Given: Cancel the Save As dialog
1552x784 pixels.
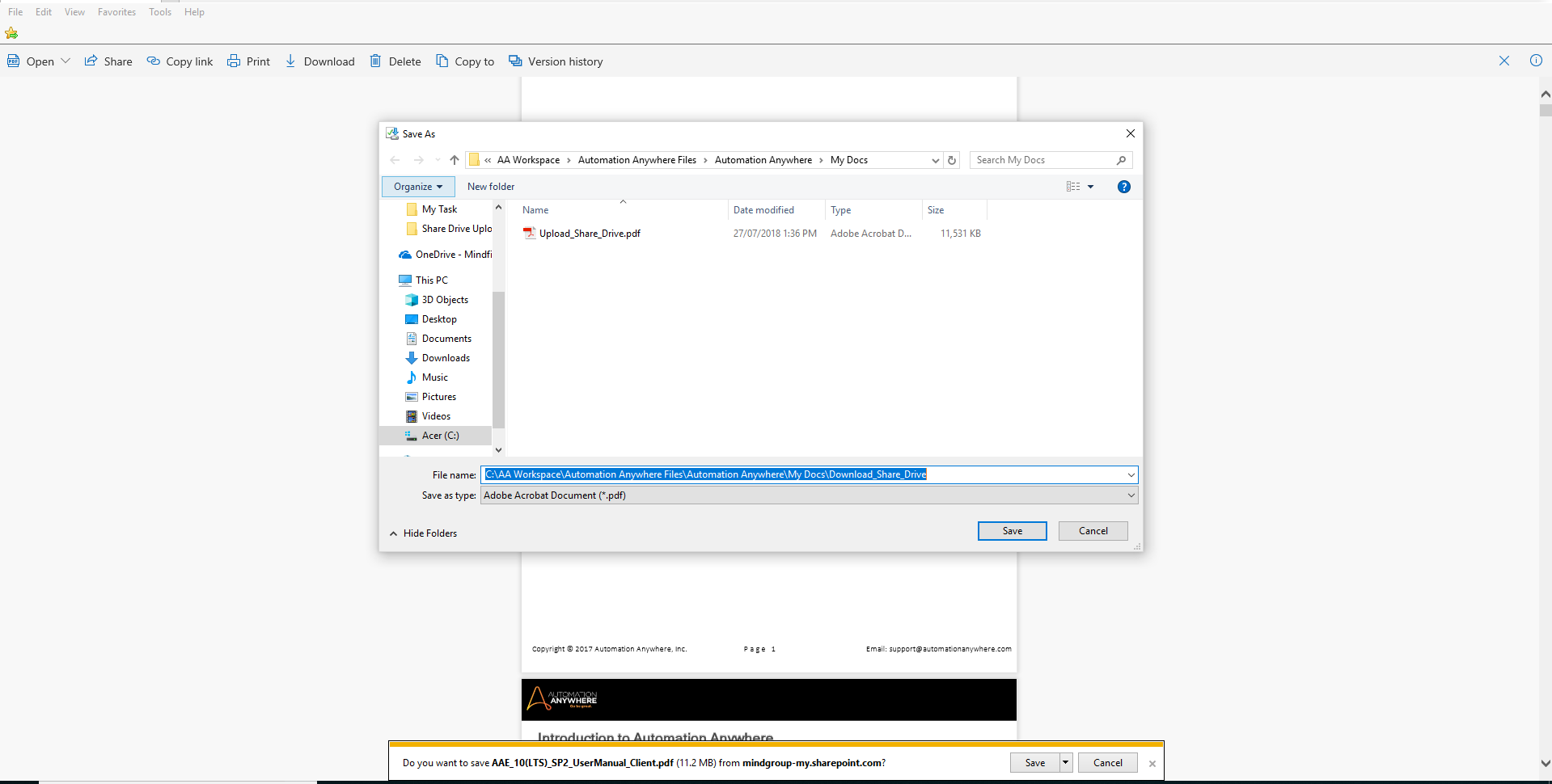Looking at the screenshot, I should 1093,531.
